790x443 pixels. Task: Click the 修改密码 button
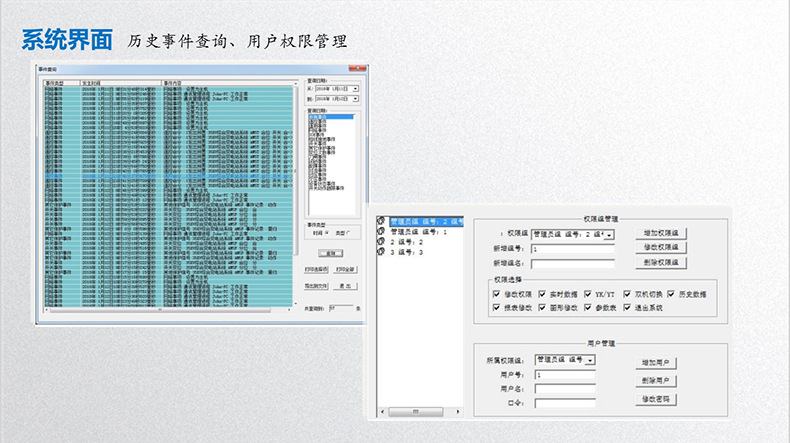pos(655,399)
